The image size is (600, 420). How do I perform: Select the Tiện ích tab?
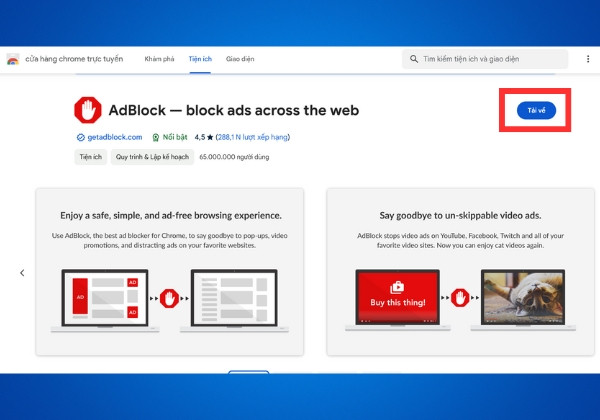200,59
